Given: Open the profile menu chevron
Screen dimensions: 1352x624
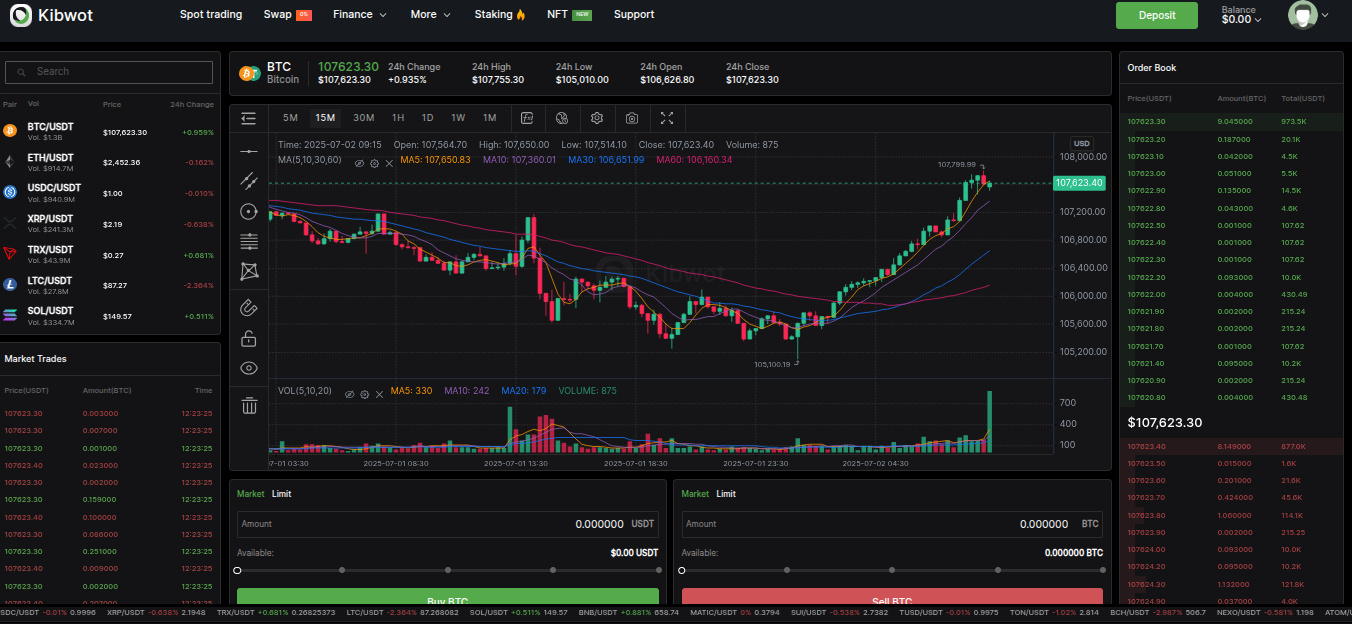Looking at the screenshot, I should pyautogui.click(x=1325, y=15).
